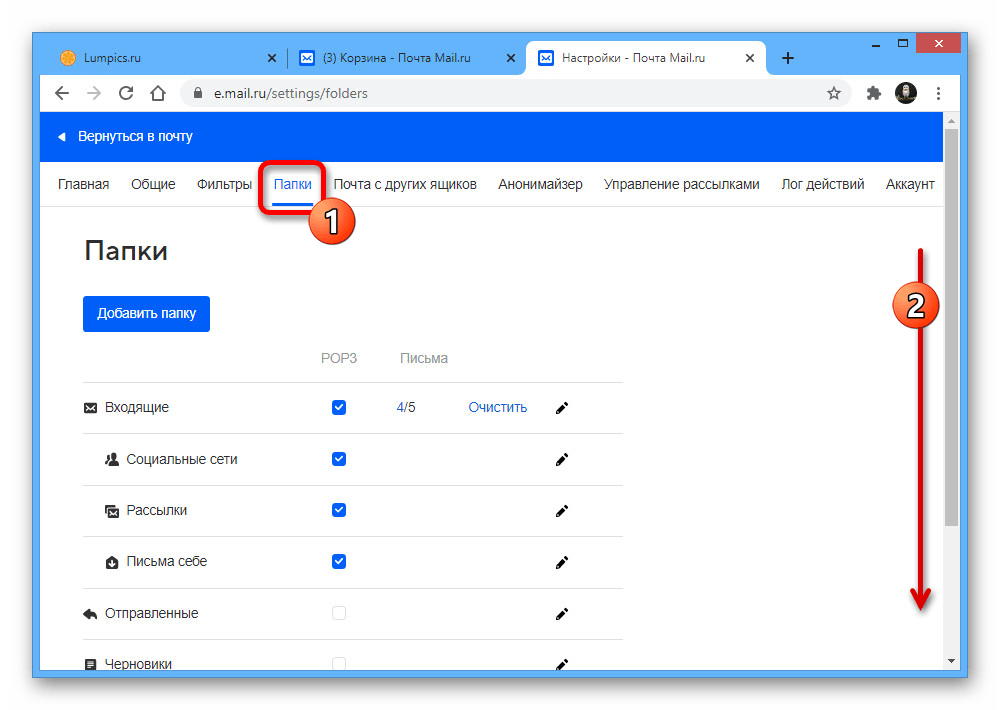Go to browser home page icon

158,93
